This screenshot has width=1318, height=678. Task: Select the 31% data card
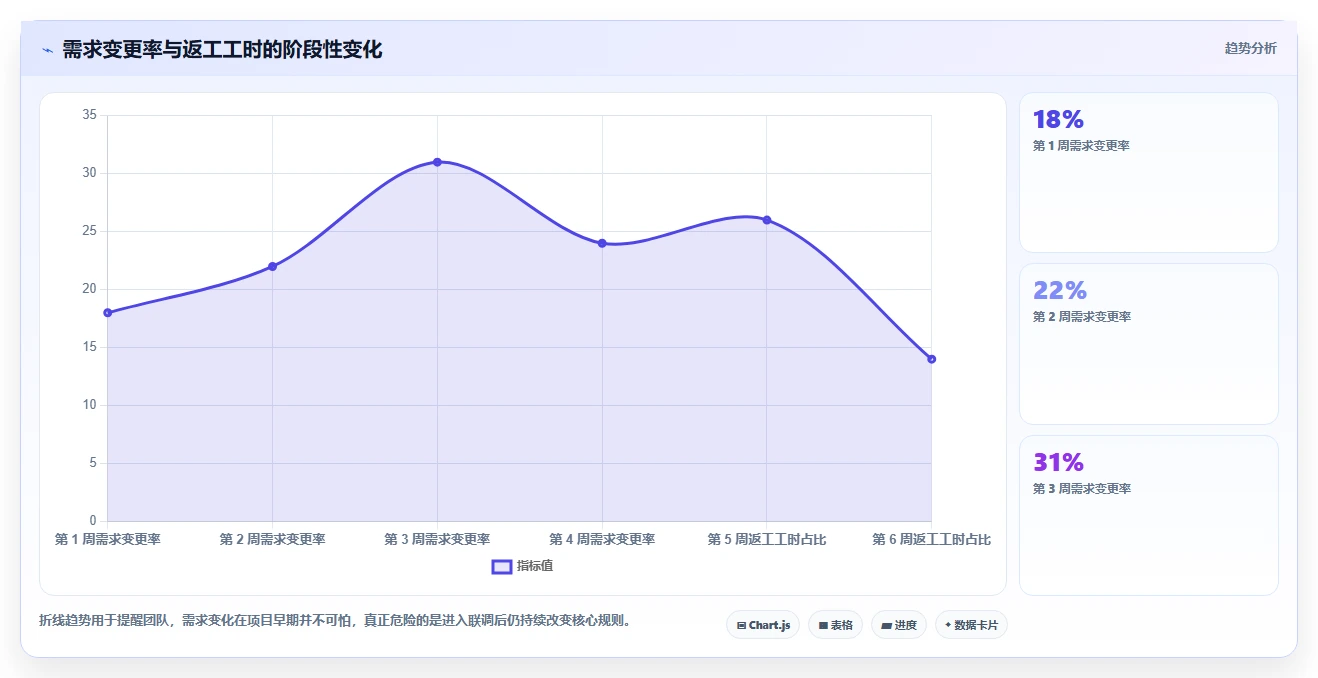click(x=1148, y=515)
